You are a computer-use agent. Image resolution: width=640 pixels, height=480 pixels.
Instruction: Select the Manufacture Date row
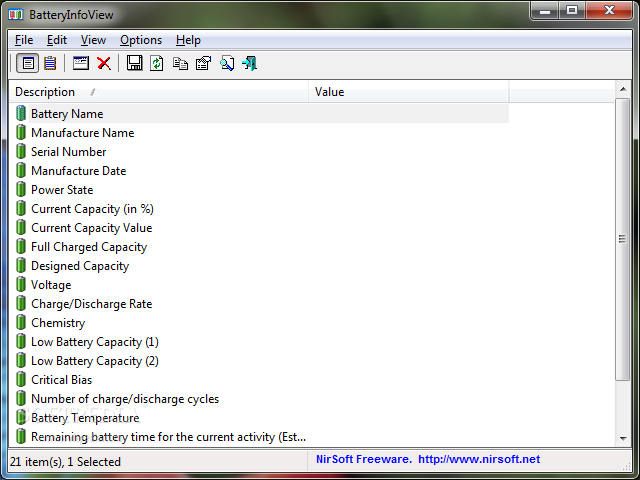click(x=261, y=171)
